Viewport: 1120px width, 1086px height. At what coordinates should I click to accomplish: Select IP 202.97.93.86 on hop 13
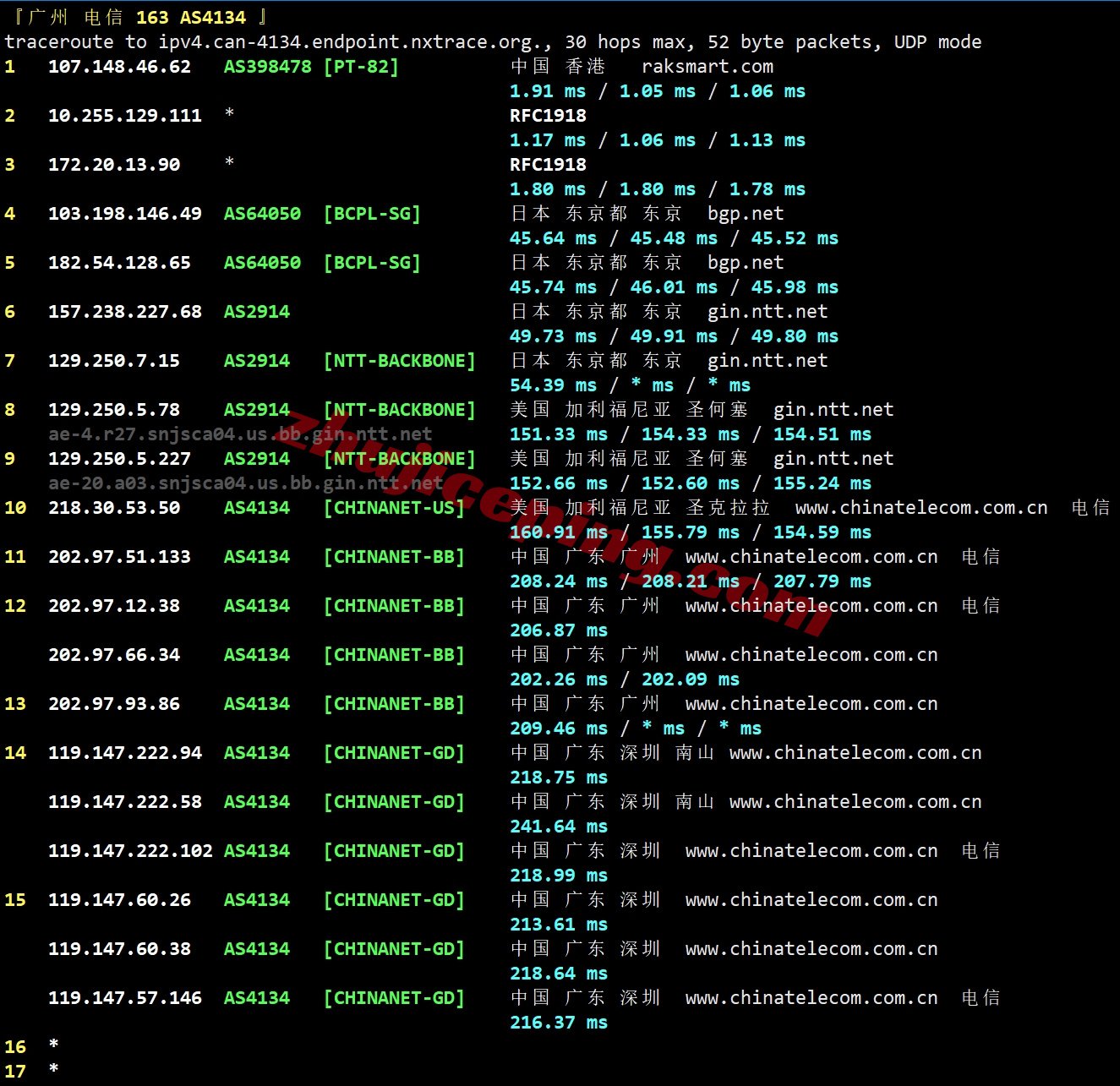click(114, 704)
